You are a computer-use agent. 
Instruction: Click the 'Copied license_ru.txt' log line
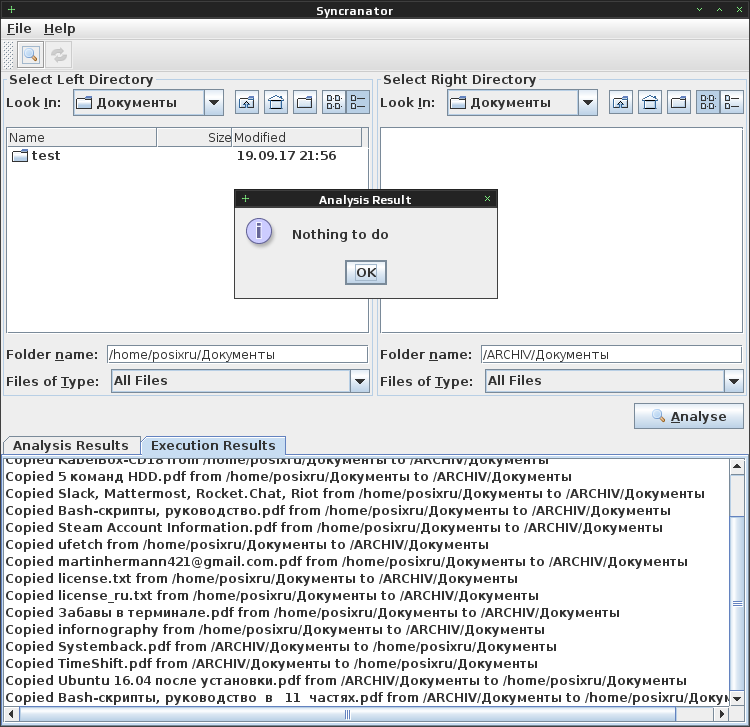(x=272, y=596)
